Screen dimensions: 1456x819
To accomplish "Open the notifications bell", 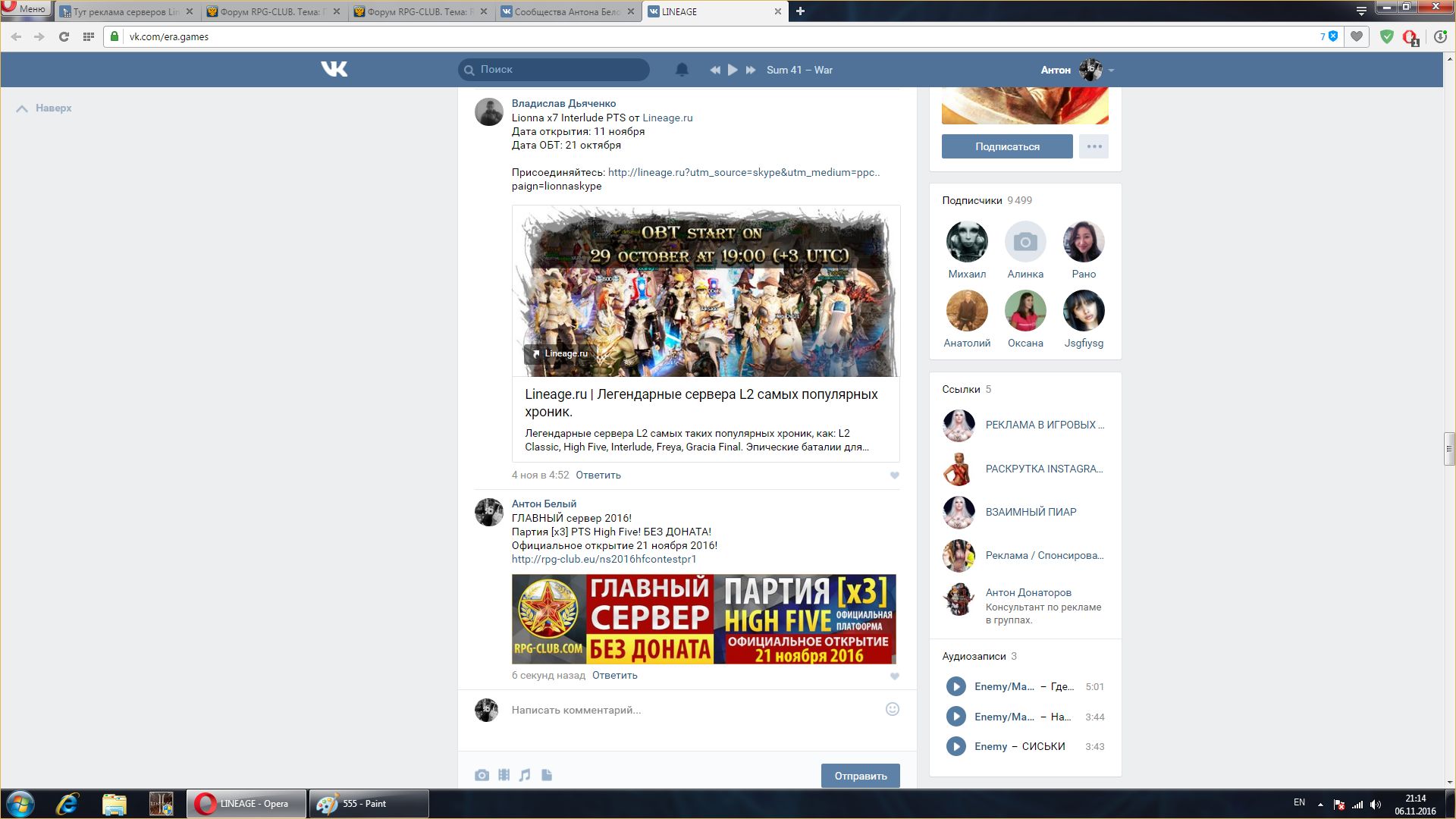I will point(682,69).
